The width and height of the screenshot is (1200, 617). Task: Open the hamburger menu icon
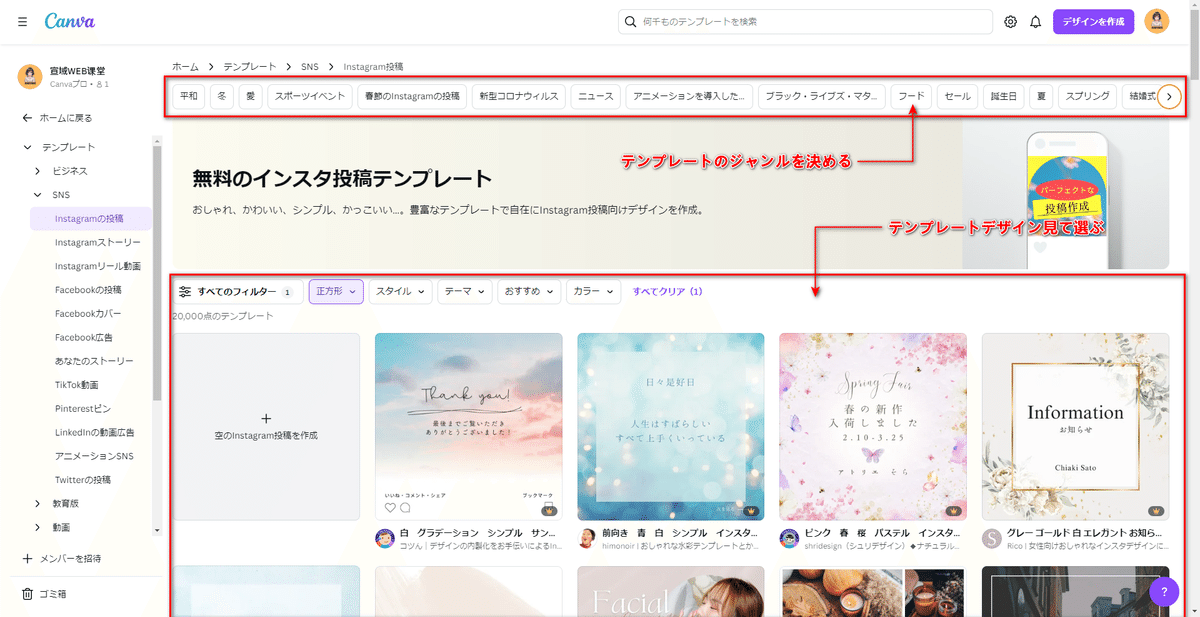click(22, 21)
